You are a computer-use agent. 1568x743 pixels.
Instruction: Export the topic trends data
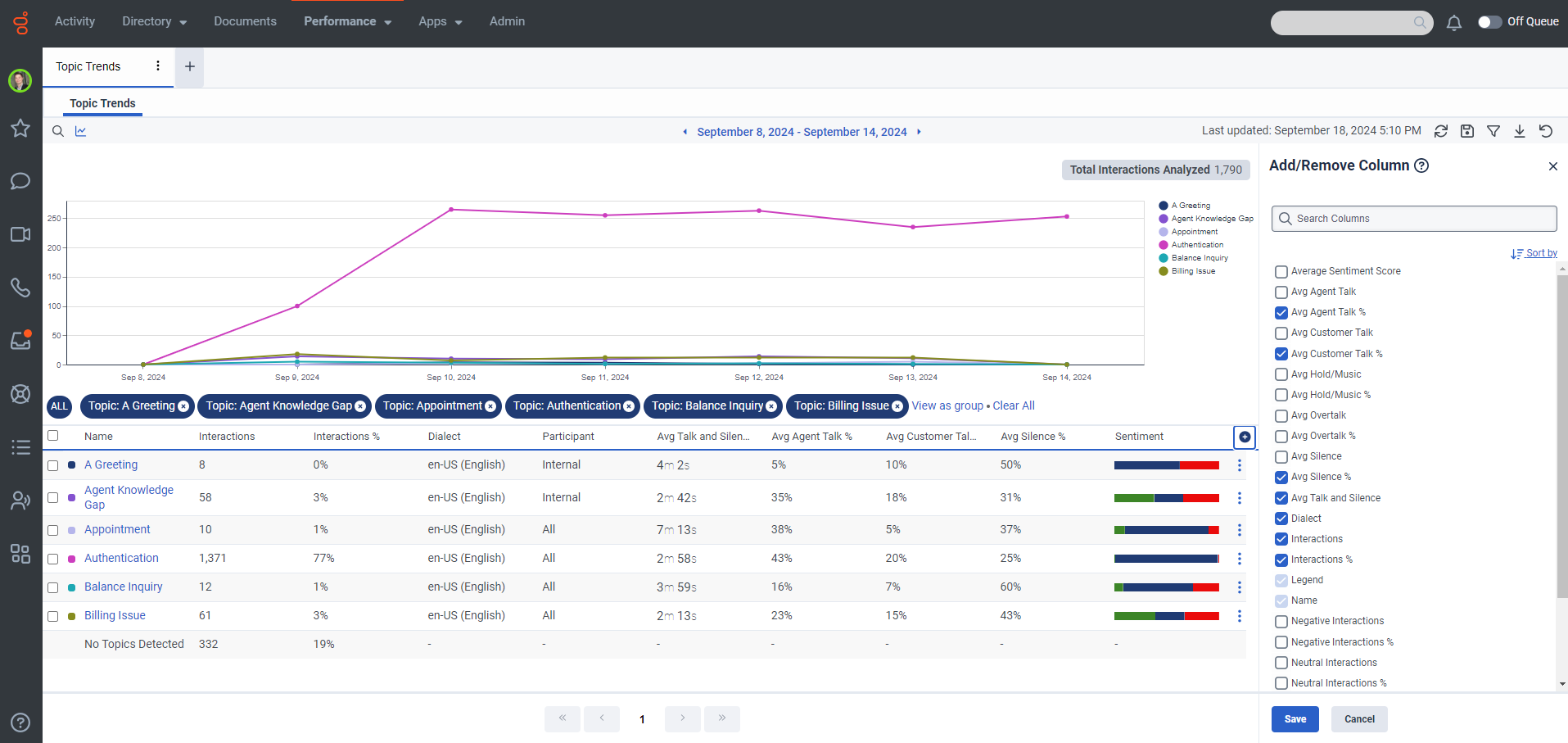pyautogui.click(x=1521, y=131)
